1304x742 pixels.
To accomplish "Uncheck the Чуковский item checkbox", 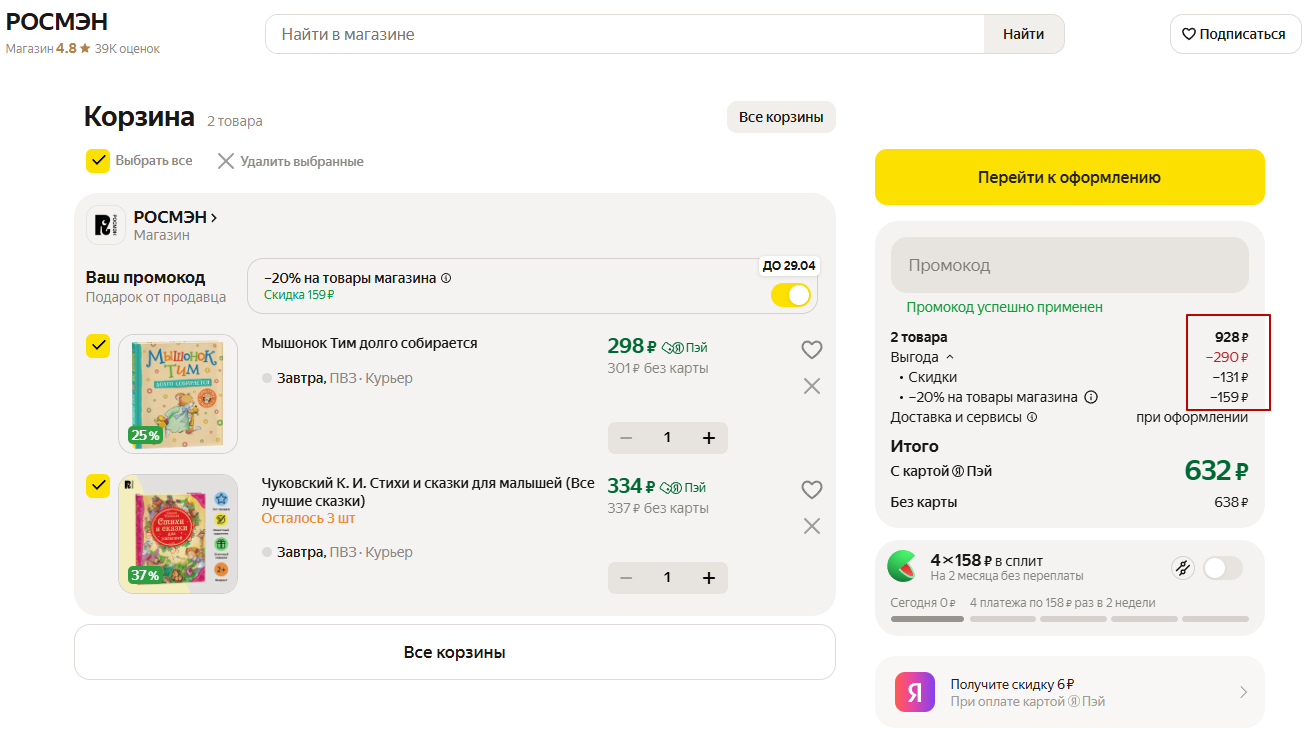I will tap(98, 486).
